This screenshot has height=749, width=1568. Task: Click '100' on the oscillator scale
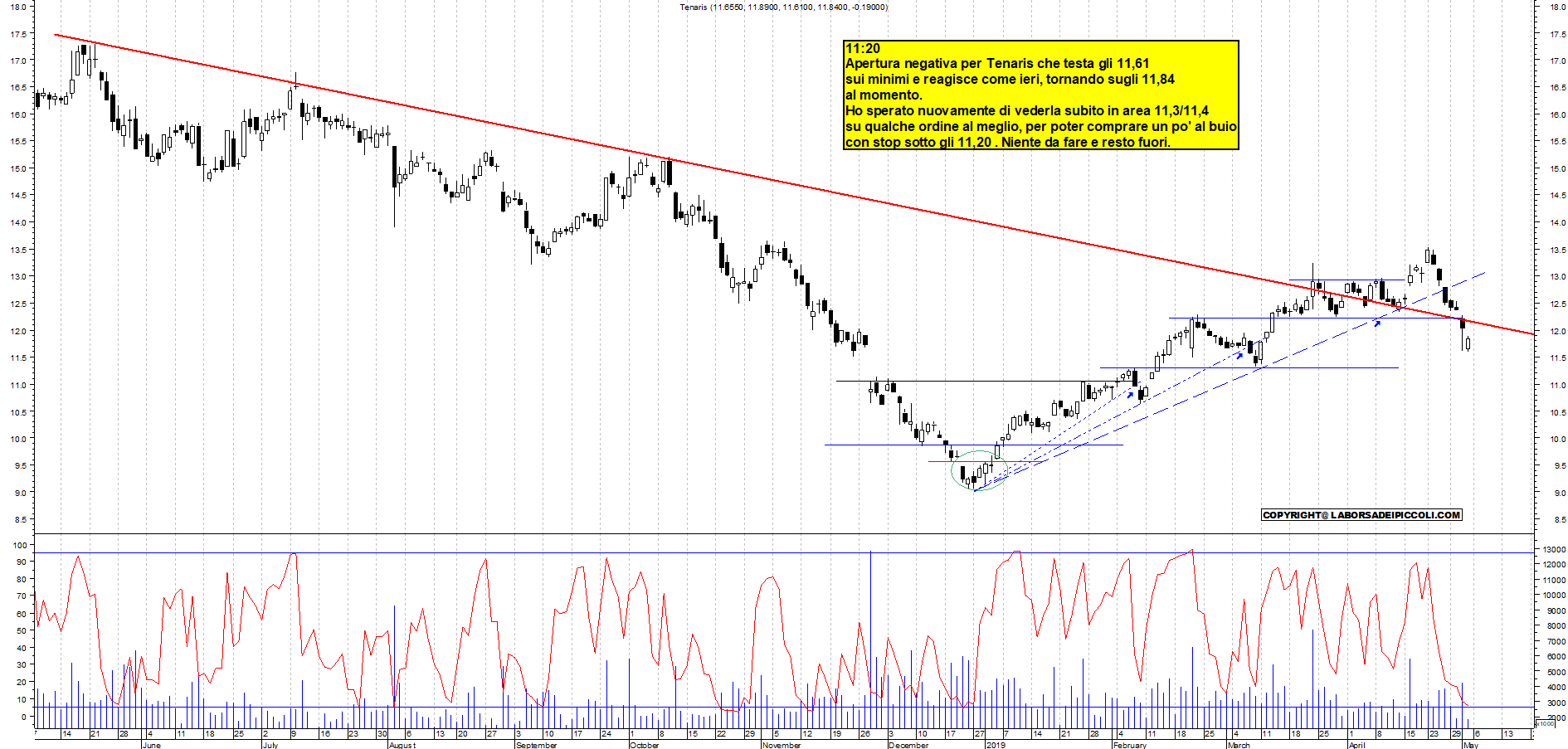pos(20,545)
